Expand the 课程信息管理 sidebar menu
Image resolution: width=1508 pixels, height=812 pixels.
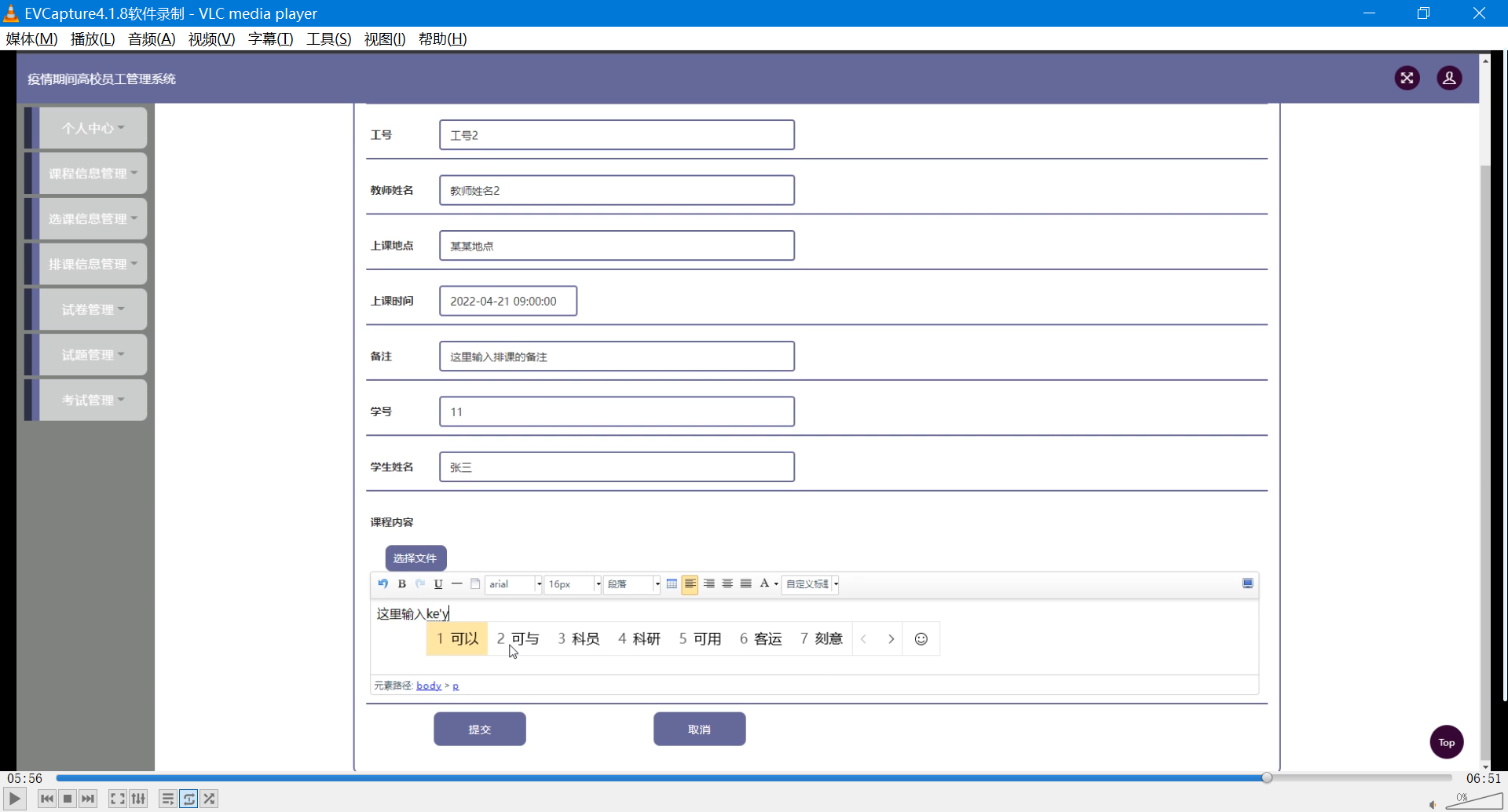[93, 174]
